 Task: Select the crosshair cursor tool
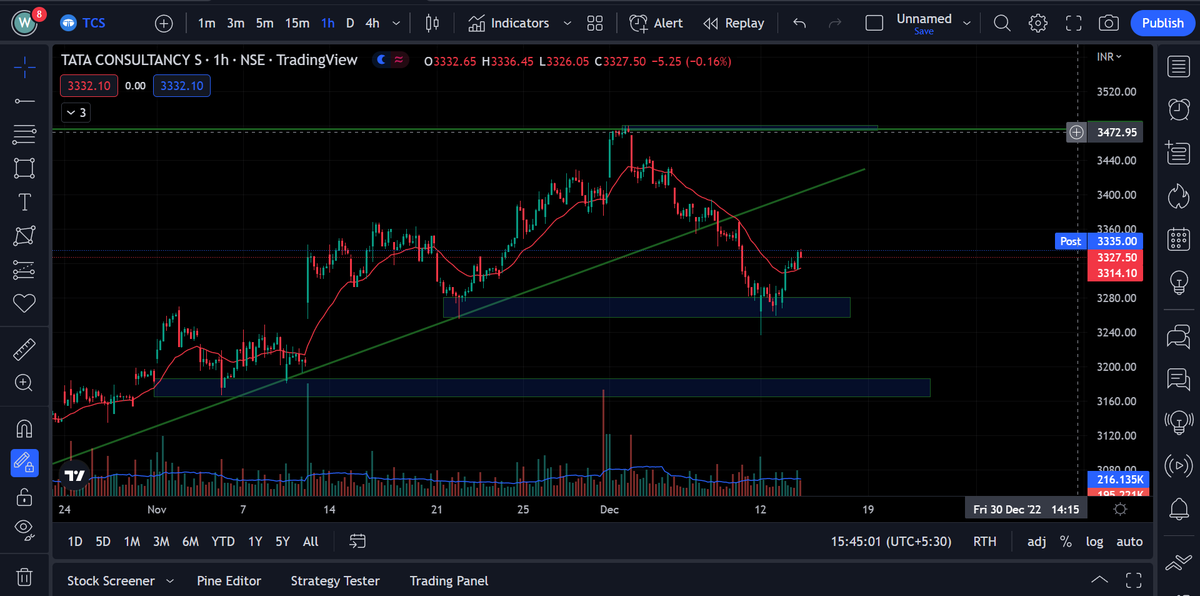[x=25, y=66]
